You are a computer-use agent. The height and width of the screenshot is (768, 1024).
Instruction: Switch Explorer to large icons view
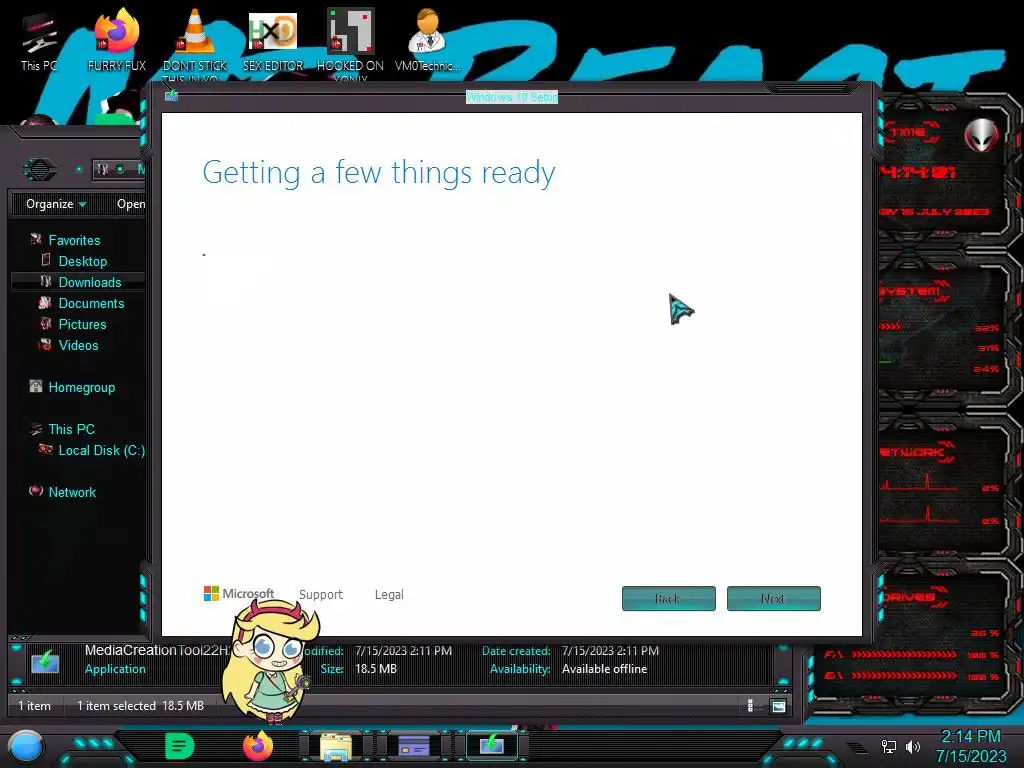(x=778, y=705)
